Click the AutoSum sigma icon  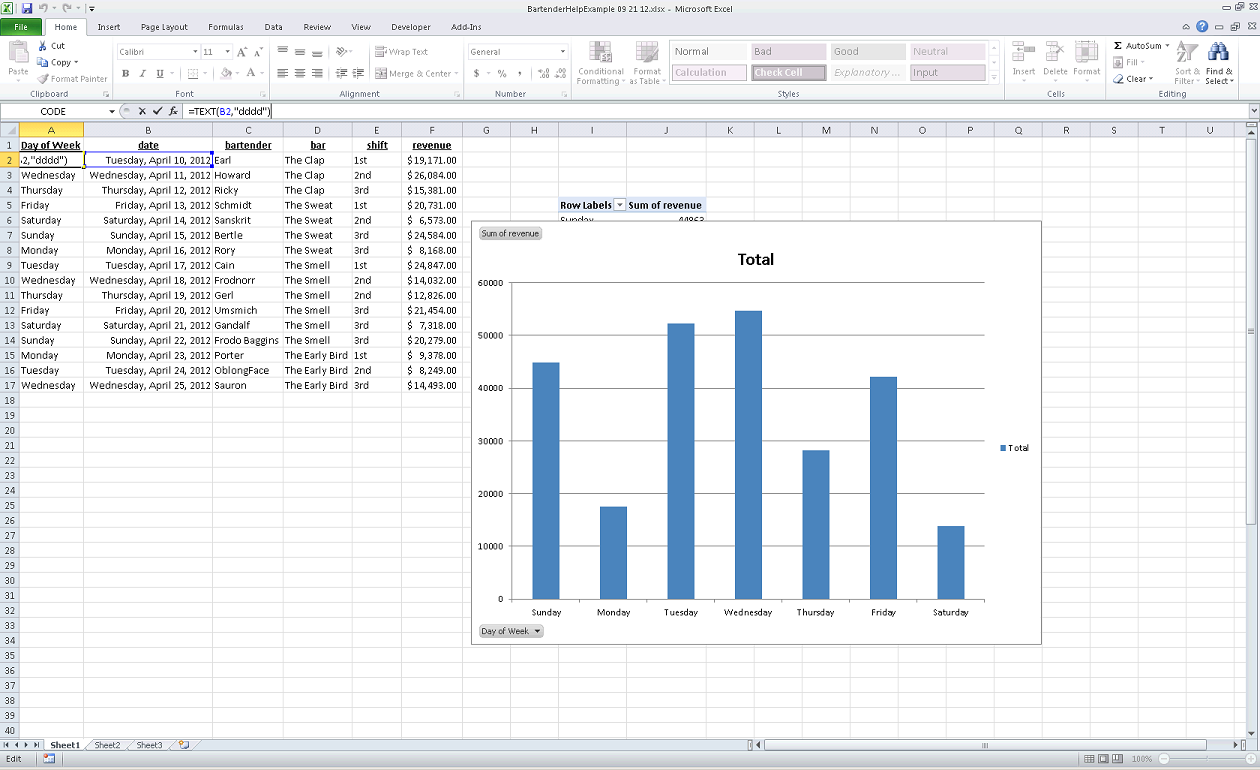tap(1118, 46)
